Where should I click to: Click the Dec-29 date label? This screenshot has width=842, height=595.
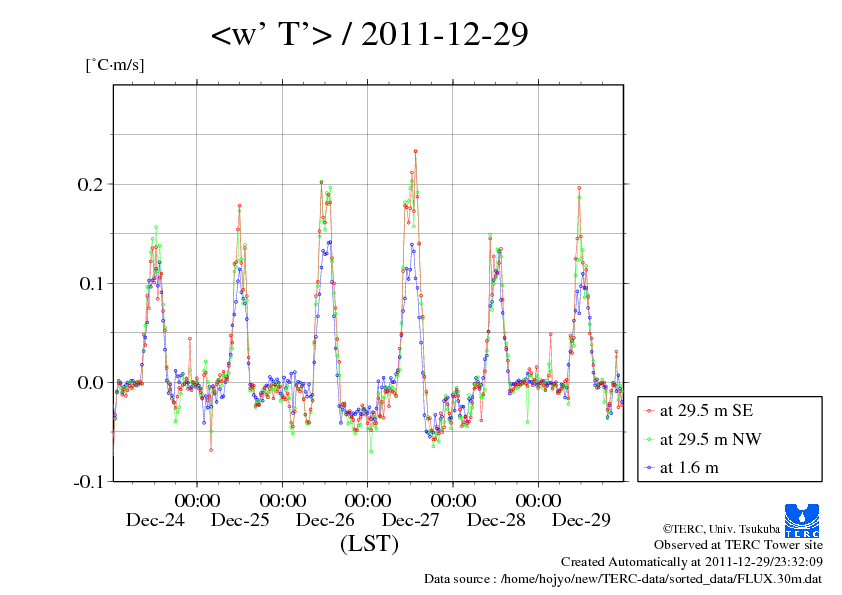coord(581,520)
